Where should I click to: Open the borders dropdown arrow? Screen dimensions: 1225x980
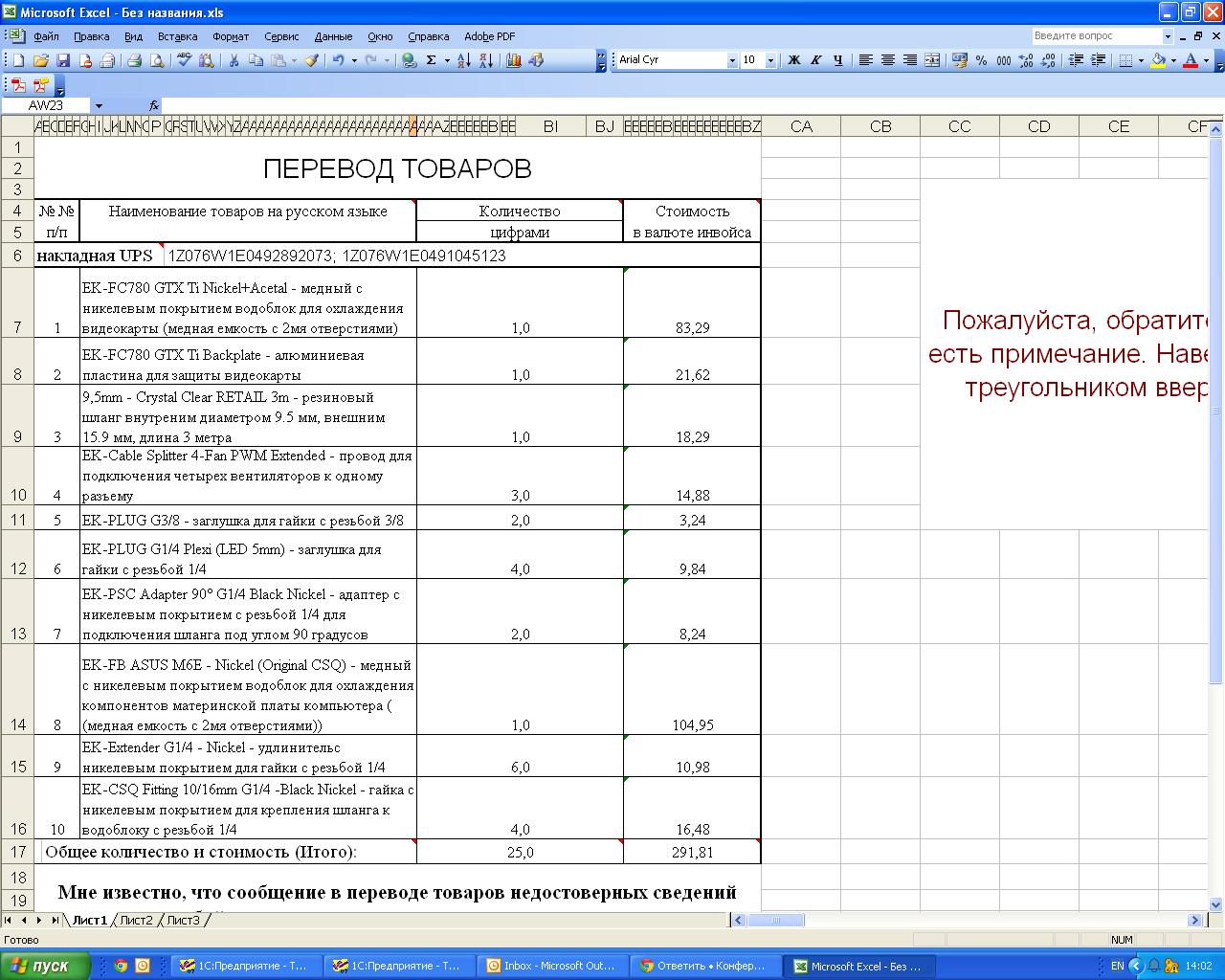coord(1141,60)
